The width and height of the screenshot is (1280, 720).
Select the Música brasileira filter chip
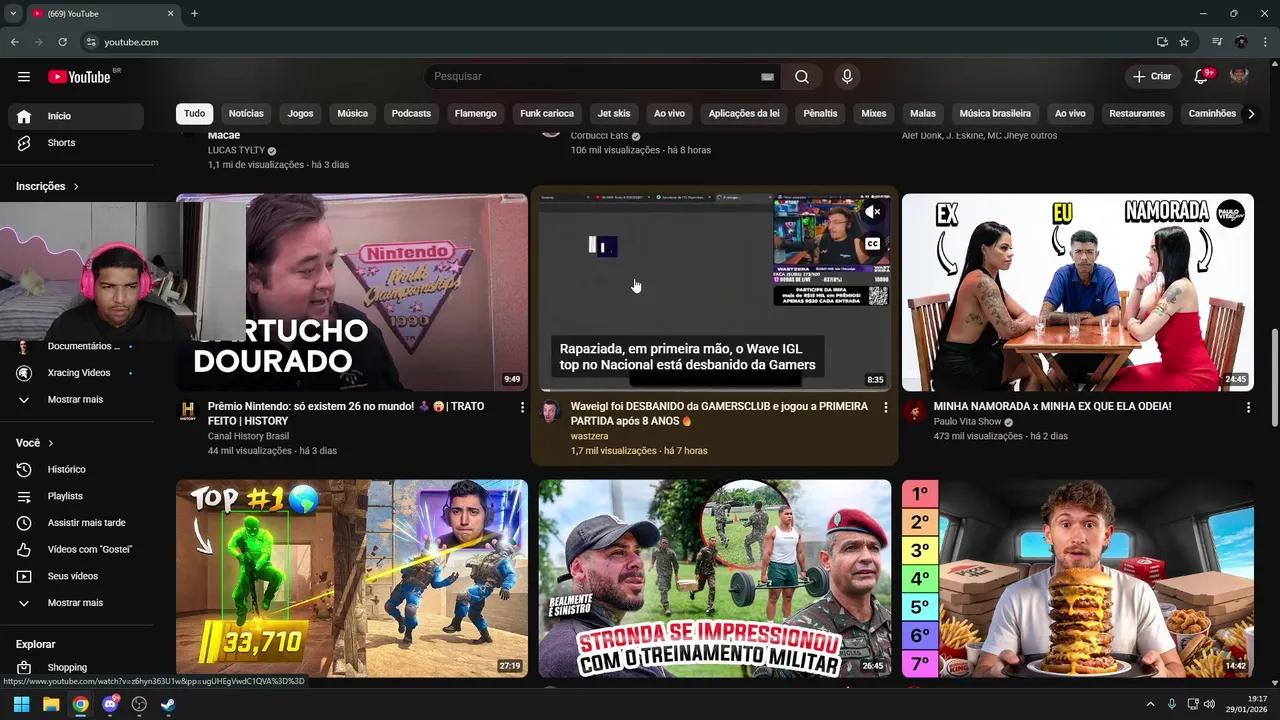point(995,114)
